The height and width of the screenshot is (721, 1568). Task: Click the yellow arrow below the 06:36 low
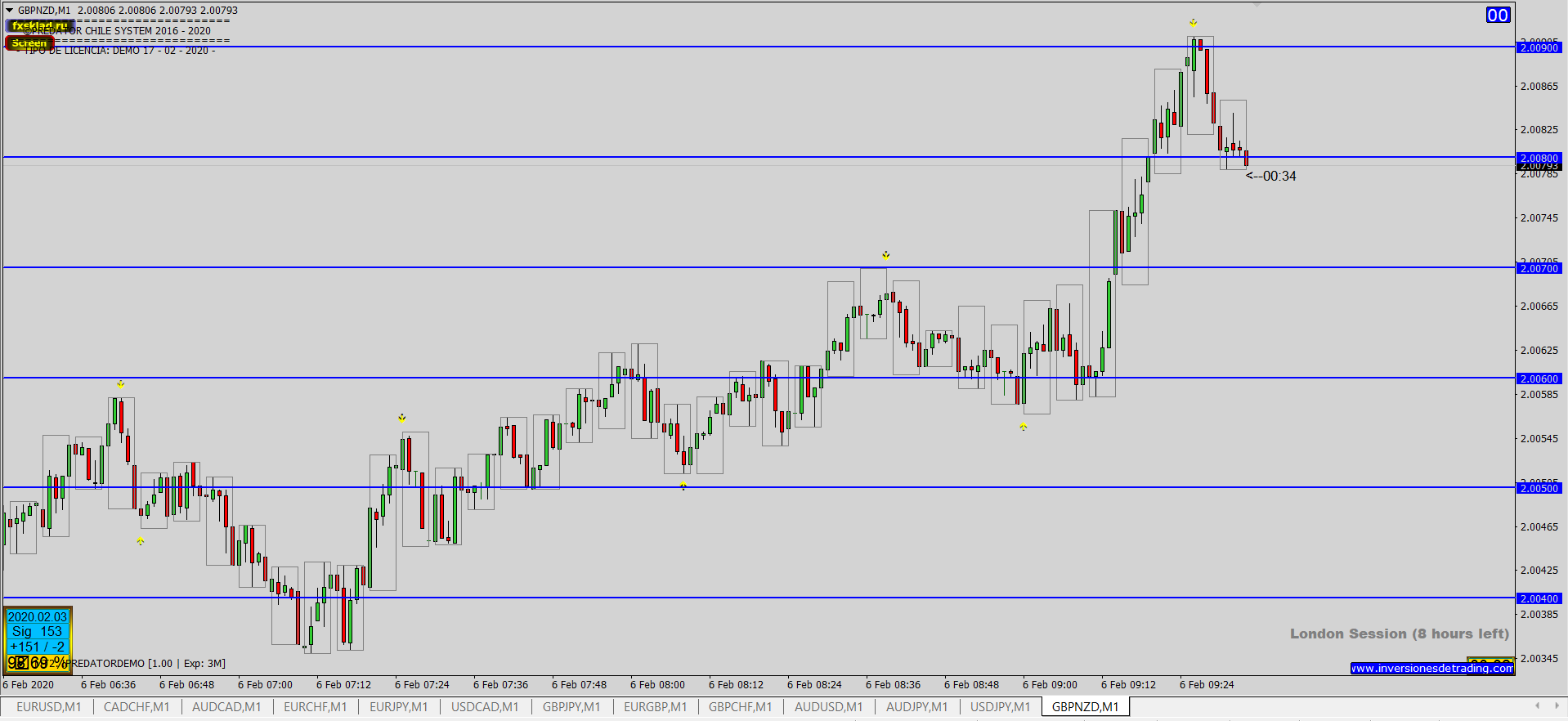140,541
